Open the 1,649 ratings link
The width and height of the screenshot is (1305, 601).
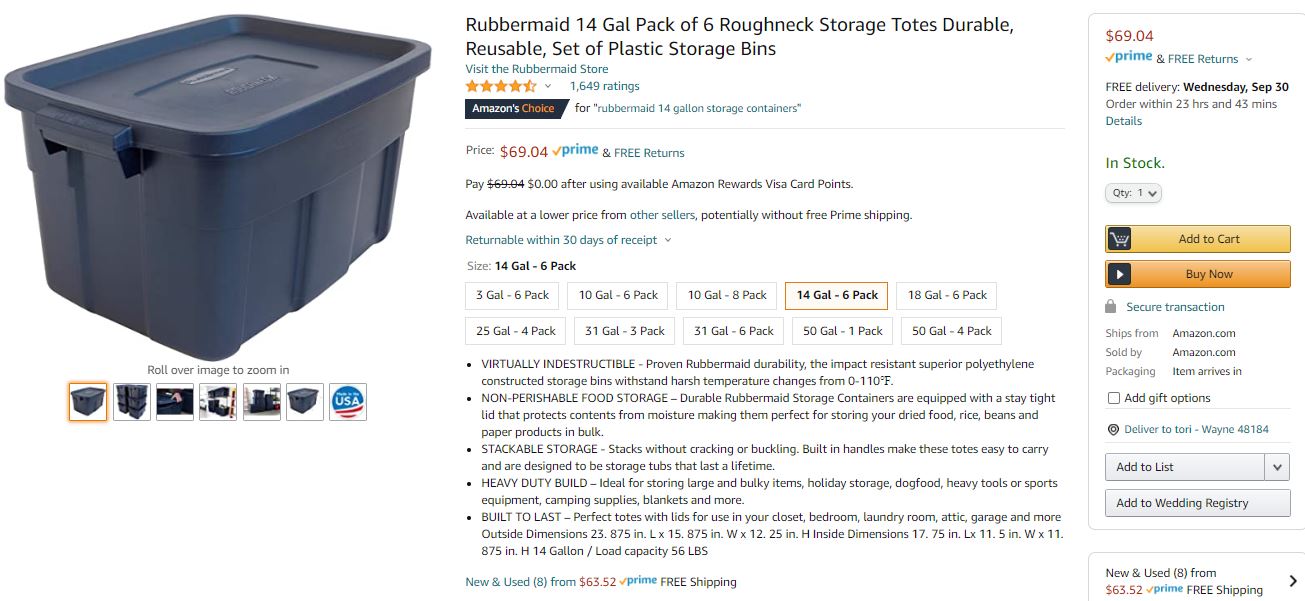pyautogui.click(x=604, y=86)
